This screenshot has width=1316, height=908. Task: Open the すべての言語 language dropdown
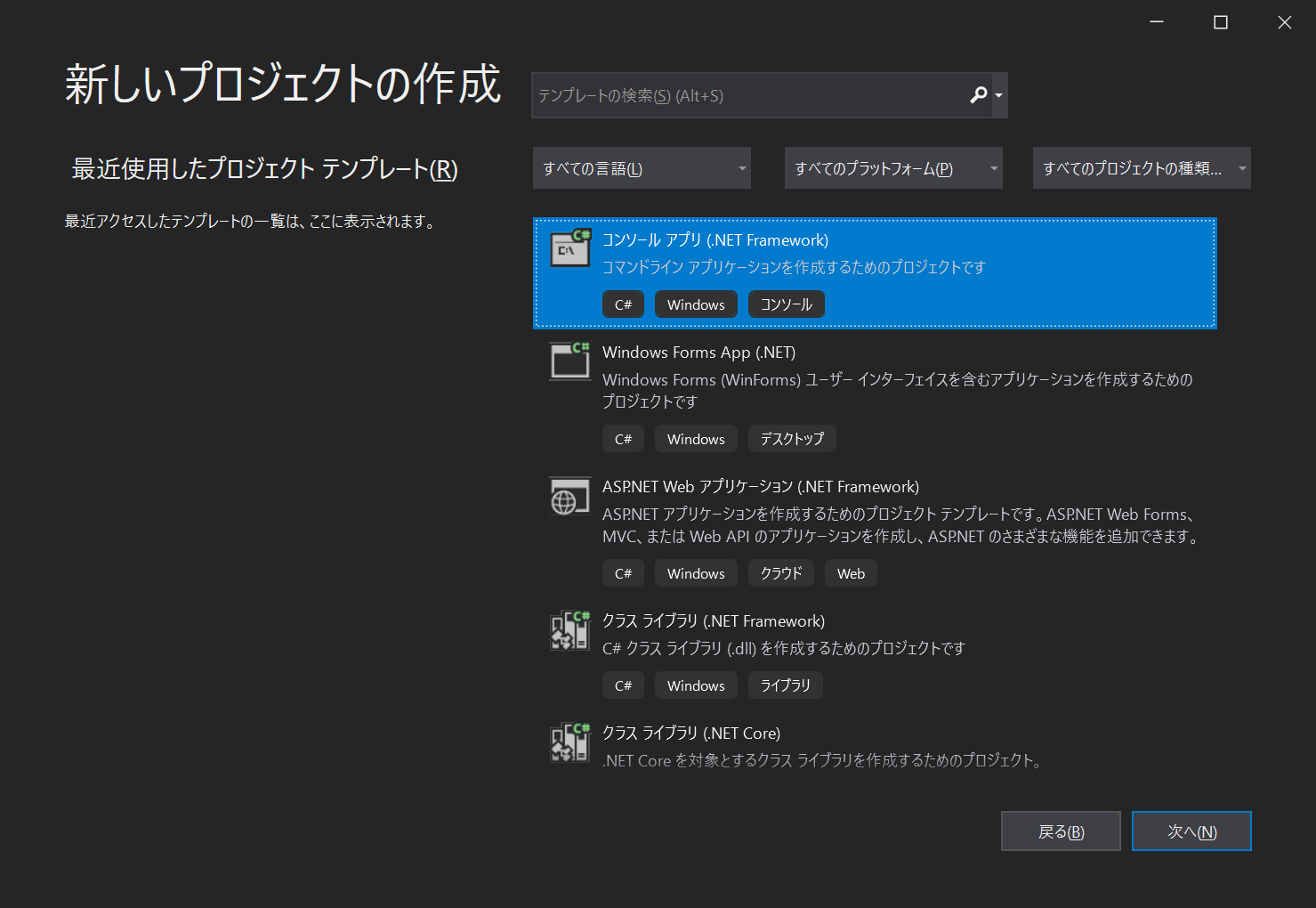pos(642,168)
